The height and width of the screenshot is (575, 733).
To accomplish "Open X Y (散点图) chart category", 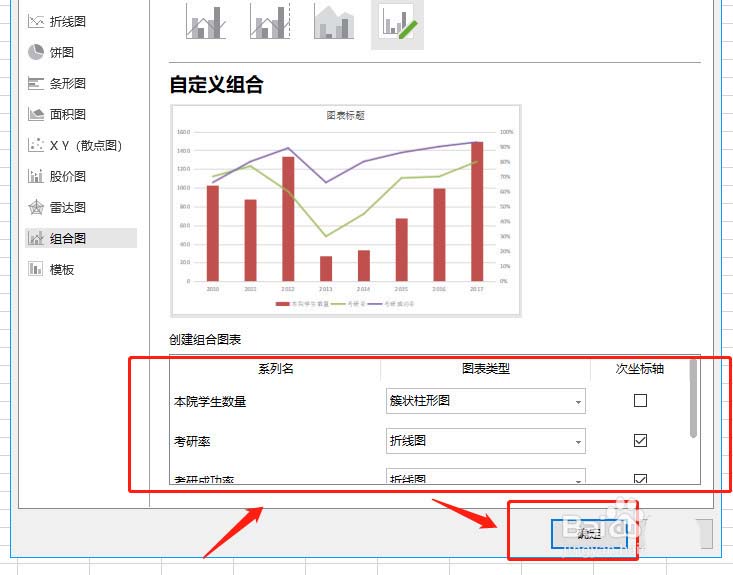I will [86, 145].
